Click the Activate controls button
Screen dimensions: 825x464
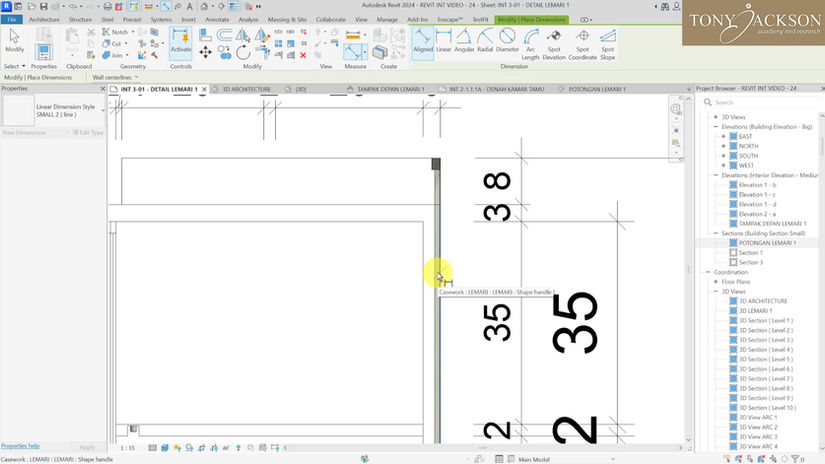tap(180, 41)
